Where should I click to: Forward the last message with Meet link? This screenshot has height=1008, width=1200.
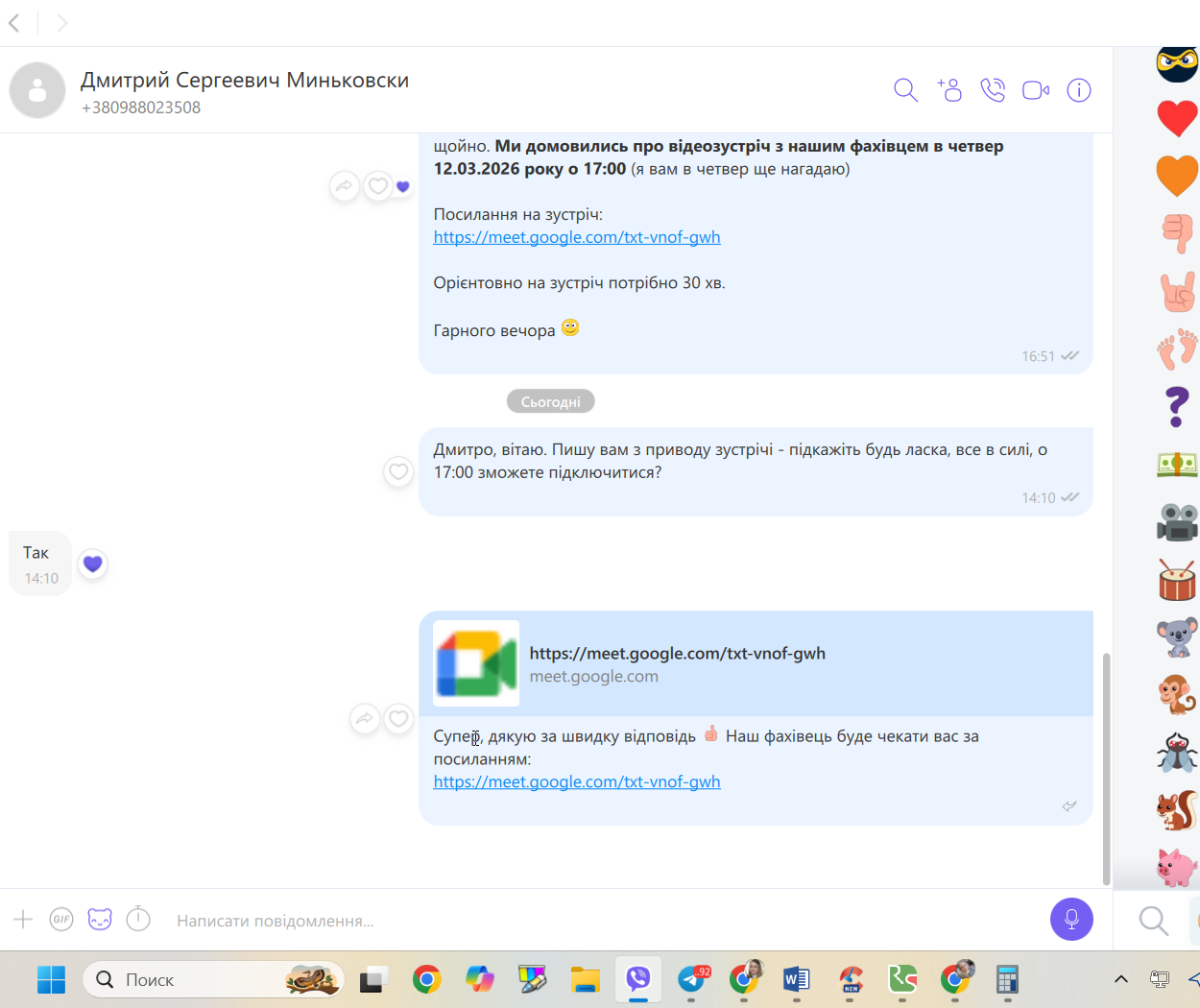coord(365,718)
